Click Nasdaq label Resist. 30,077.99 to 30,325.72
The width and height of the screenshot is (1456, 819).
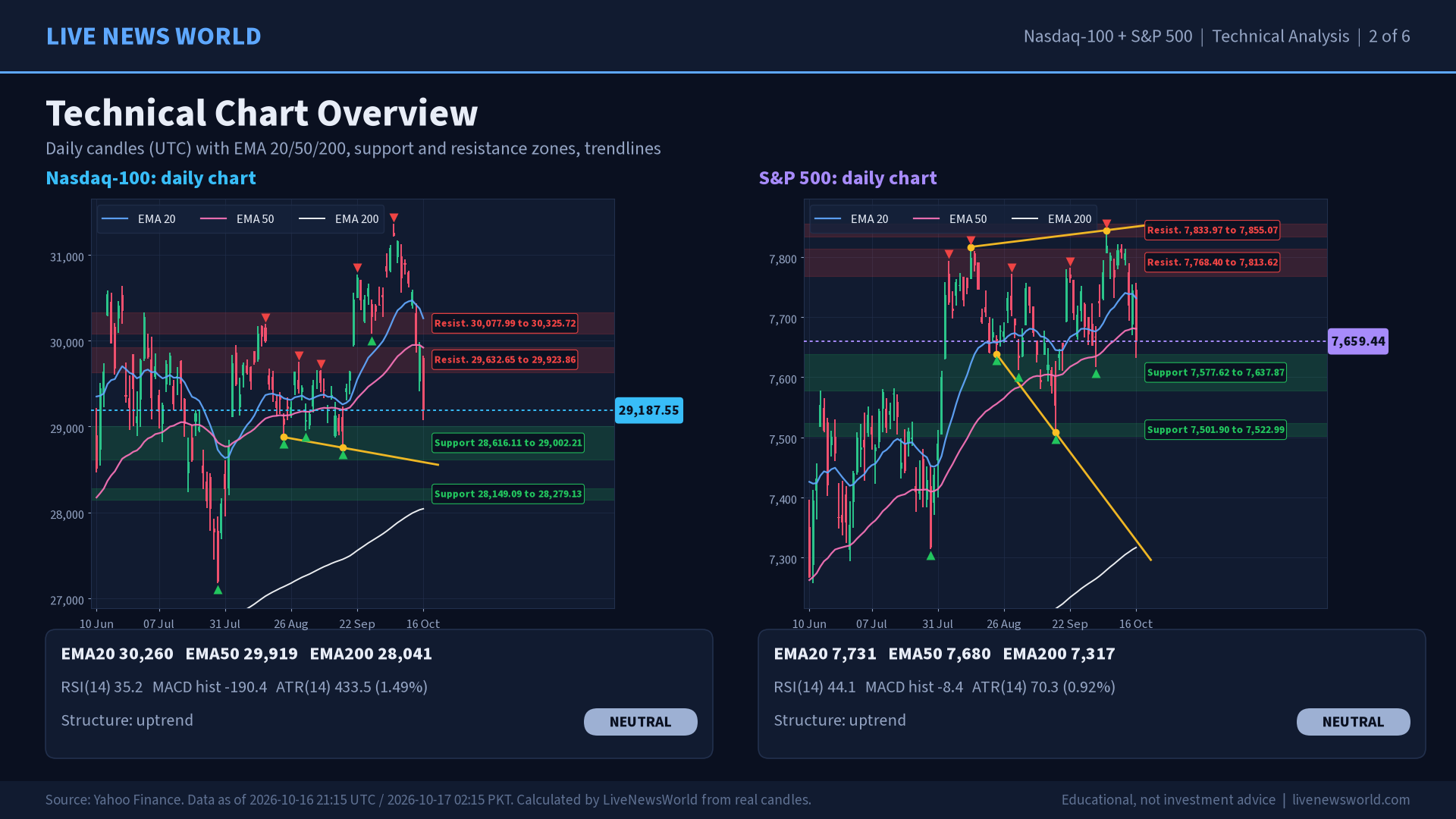tap(505, 323)
